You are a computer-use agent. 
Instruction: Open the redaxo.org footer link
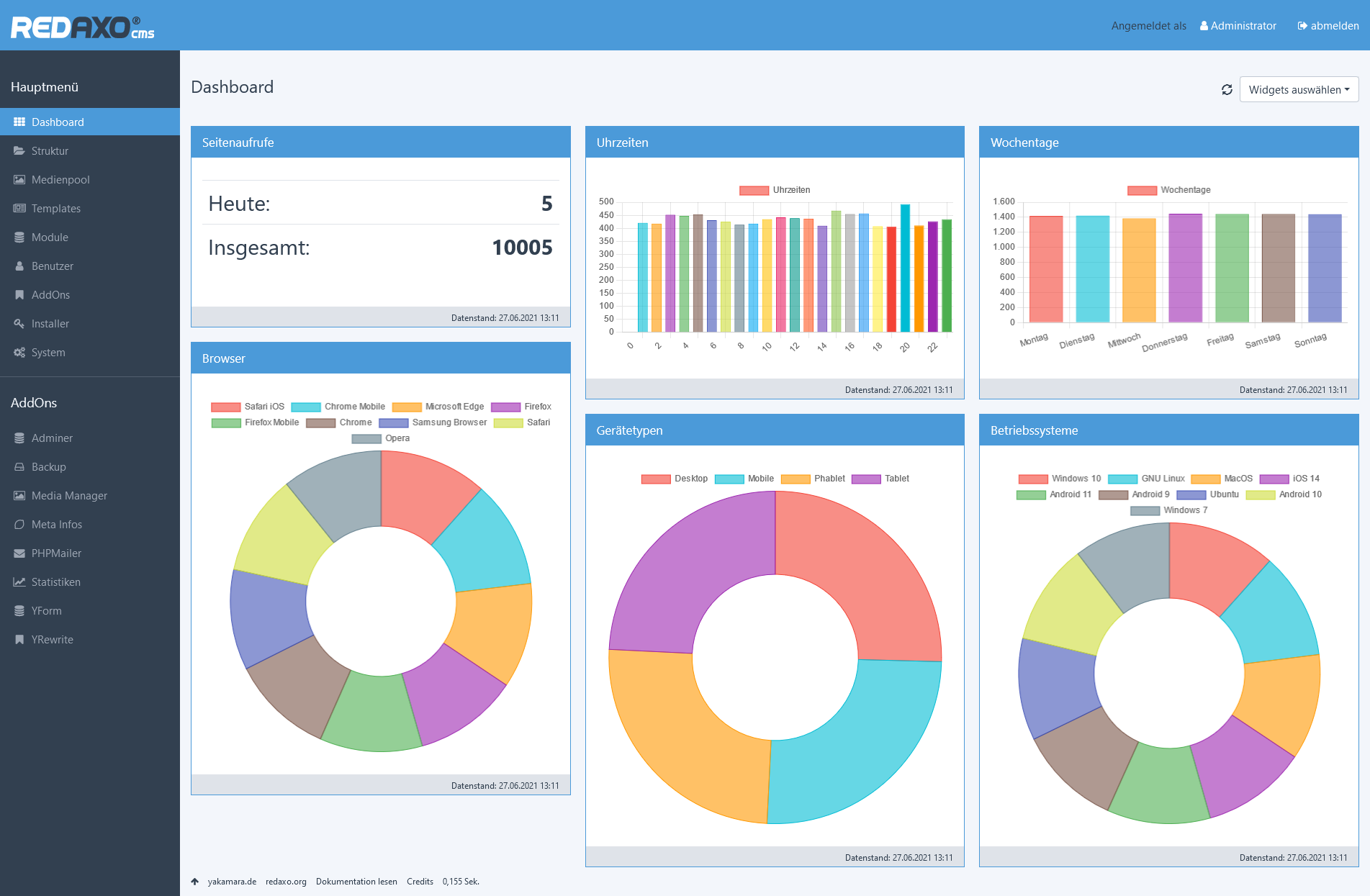(x=286, y=882)
